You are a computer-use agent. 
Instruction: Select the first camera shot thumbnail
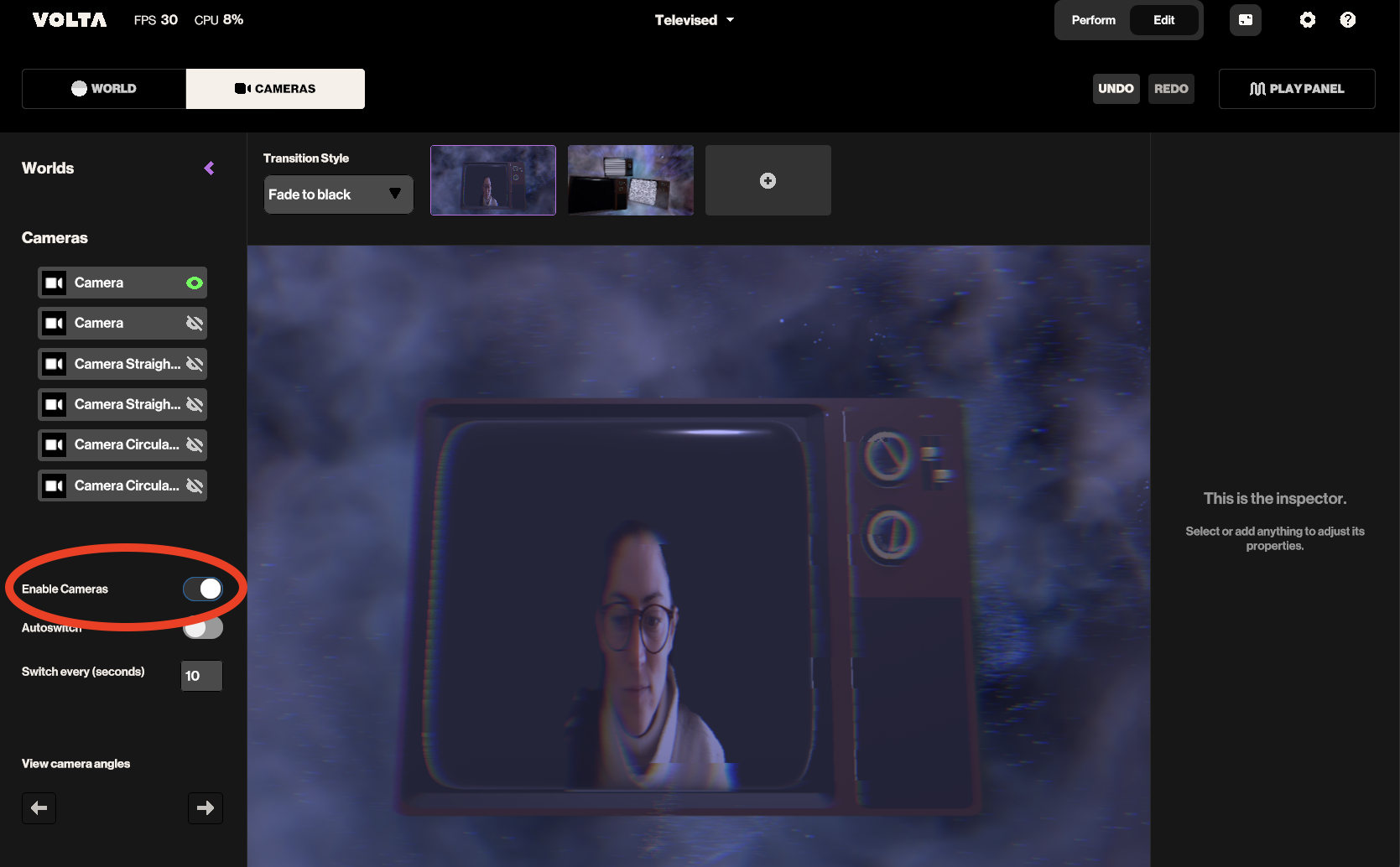tap(493, 180)
